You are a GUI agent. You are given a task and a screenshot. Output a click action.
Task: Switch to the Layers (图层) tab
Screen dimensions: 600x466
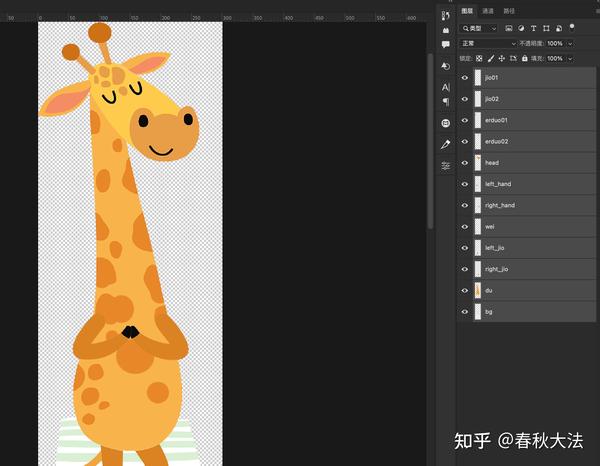(x=467, y=11)
